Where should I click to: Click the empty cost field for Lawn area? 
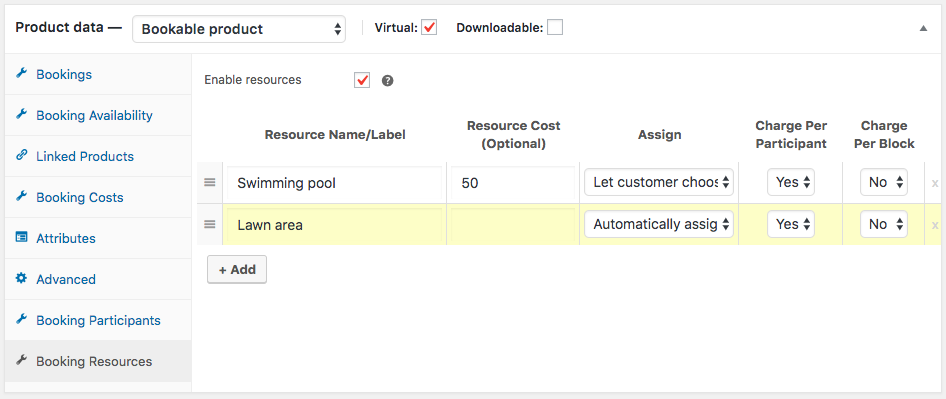[x=513, y=225]
